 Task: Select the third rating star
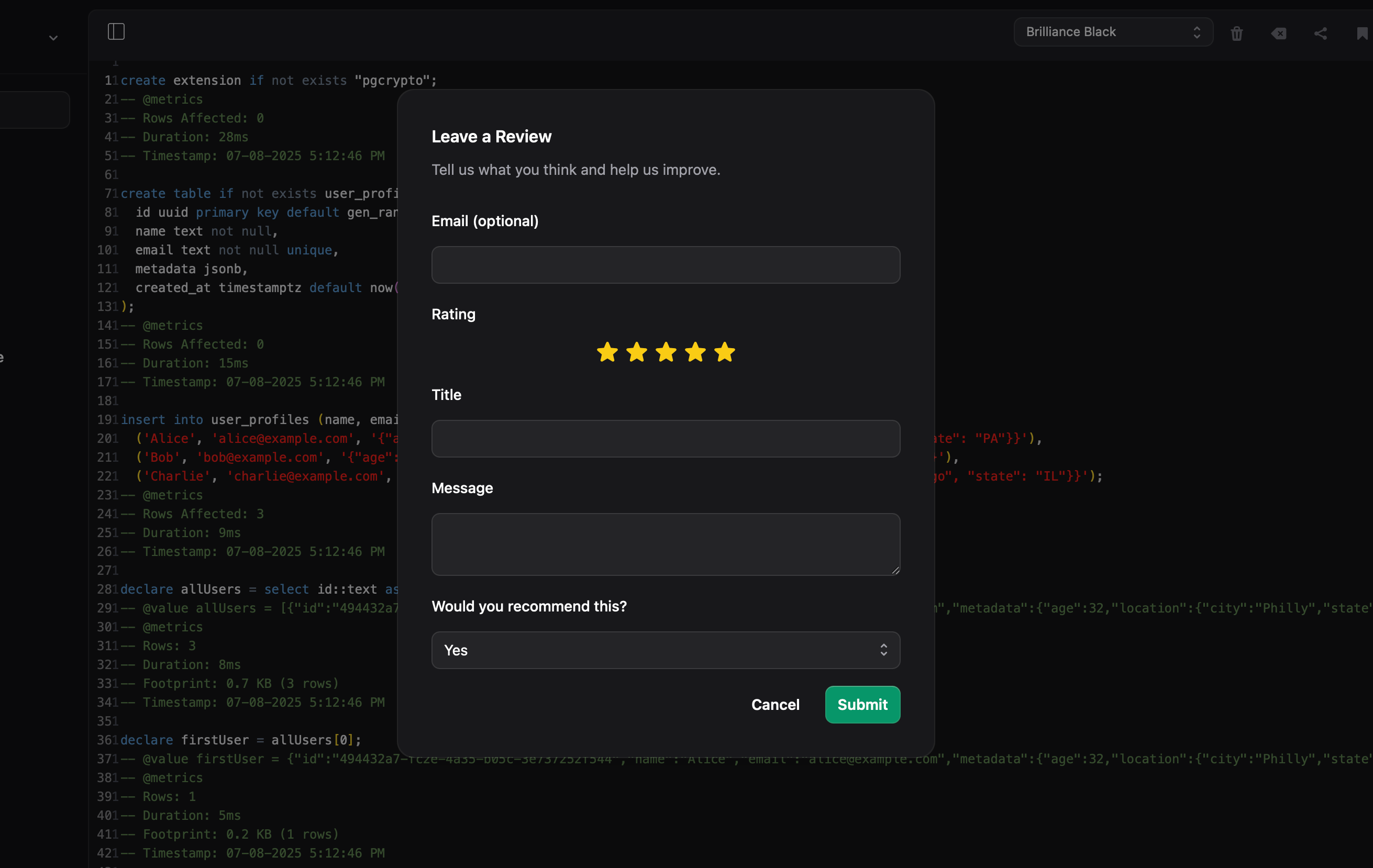click(x=666, y=352)
